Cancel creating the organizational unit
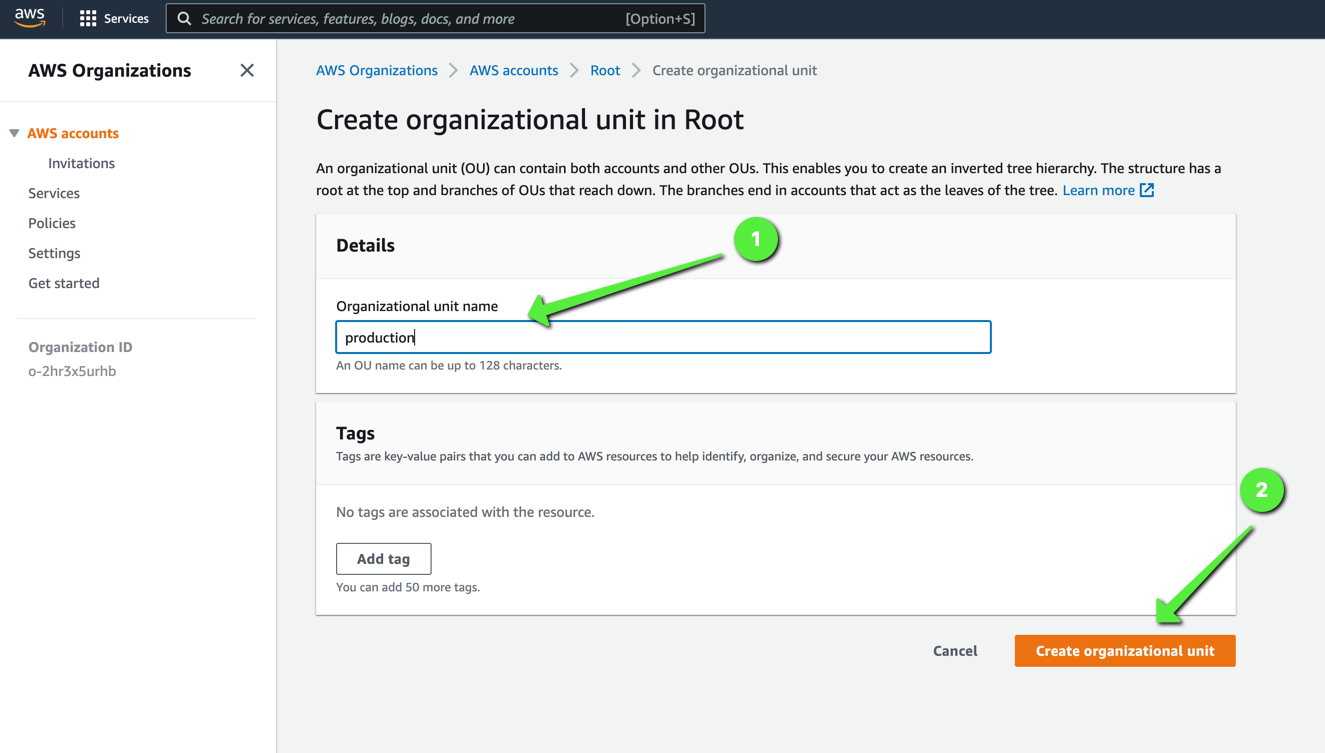The width and height of the screenshot is (1325, 753). 955,651
